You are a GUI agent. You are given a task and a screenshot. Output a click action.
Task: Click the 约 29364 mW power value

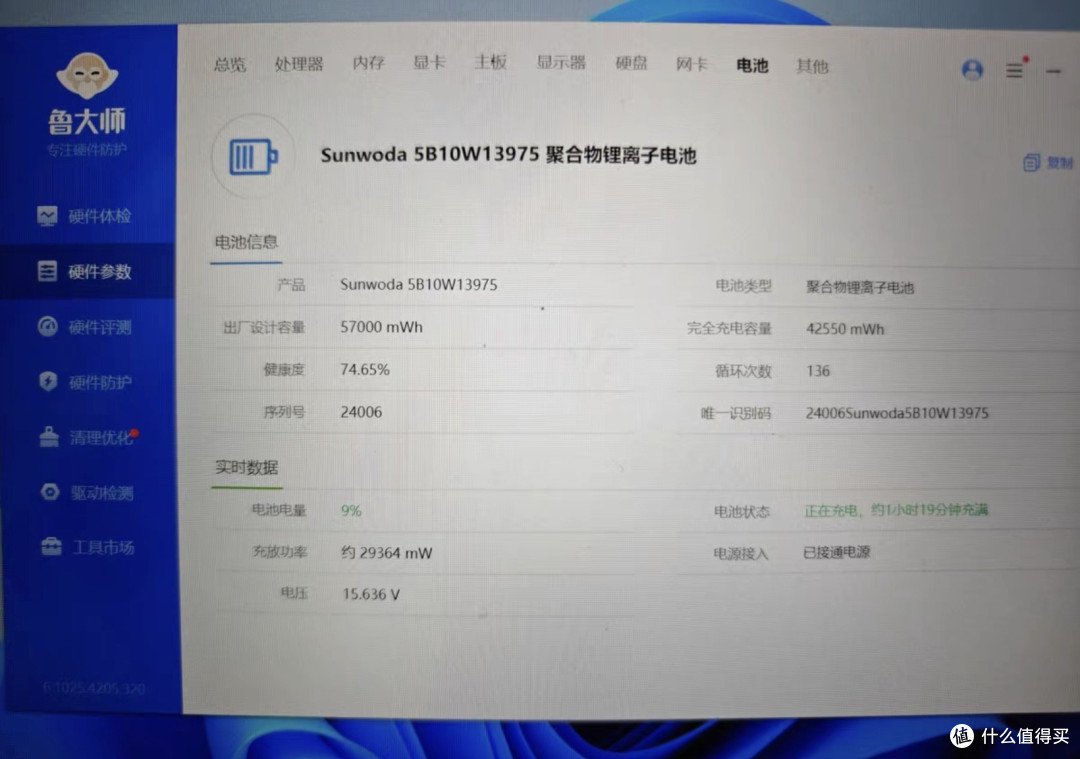[386, 552]
